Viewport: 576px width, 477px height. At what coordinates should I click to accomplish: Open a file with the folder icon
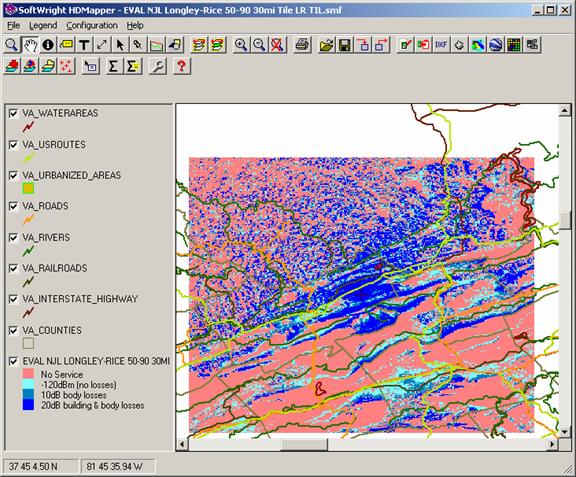coord(326,45)
